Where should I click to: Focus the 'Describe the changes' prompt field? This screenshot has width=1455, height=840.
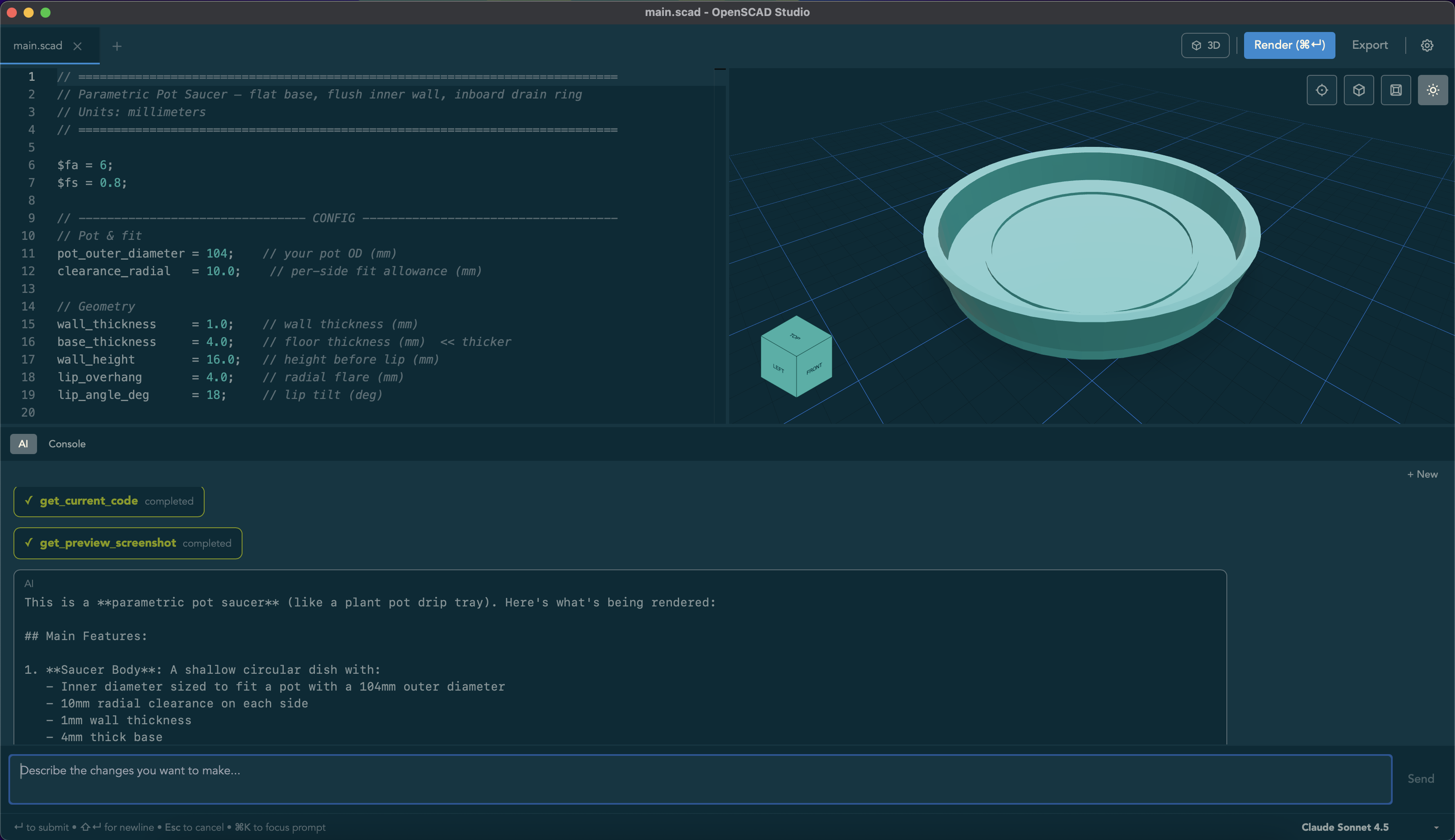pos(700,779)
